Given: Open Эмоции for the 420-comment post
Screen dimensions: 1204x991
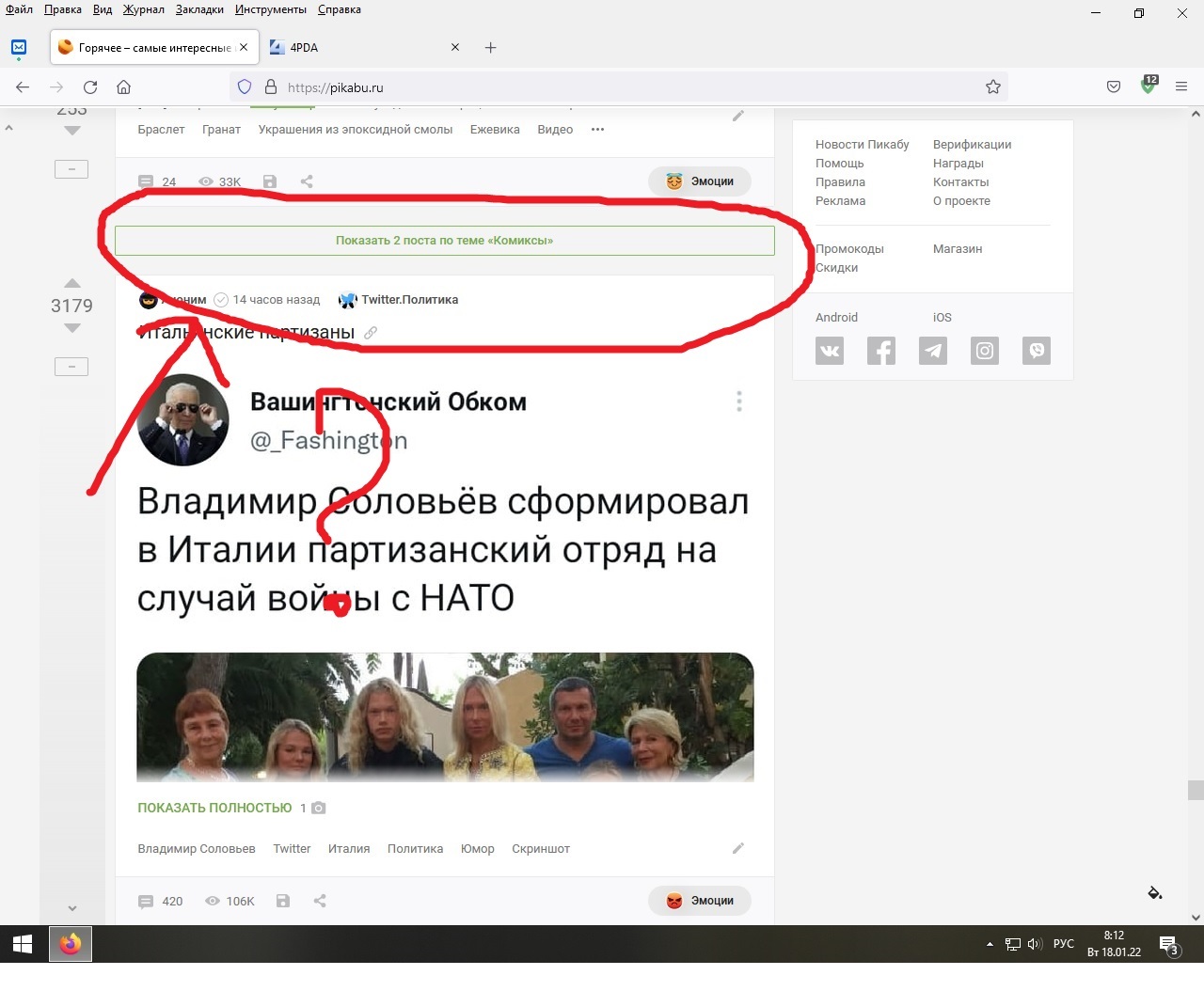Looking at the screenshot, I should (x=700, y=901).
